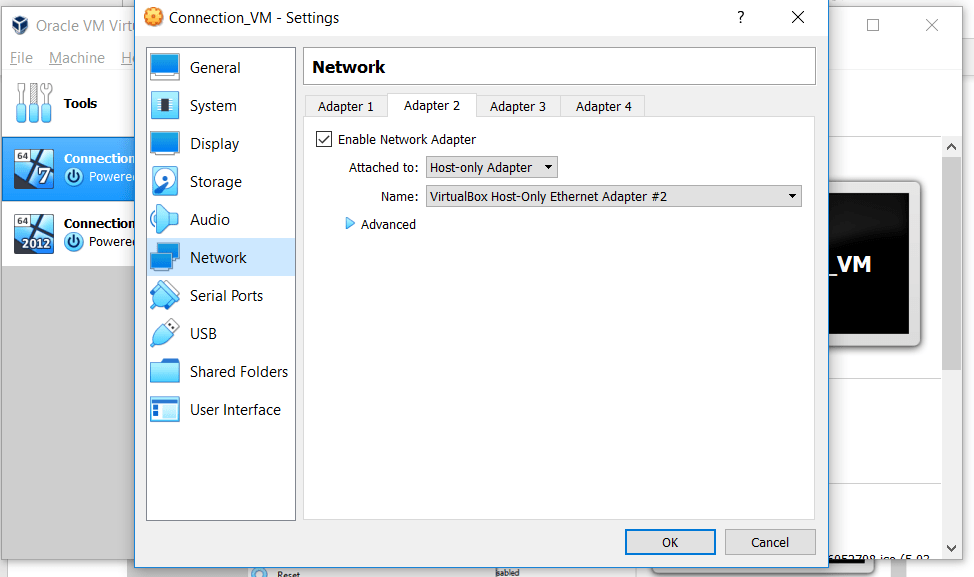The height and width of the screenshot is (577, 974).
Task: Open the Shared Folders settings icon
Action: (x=165, y=371)
